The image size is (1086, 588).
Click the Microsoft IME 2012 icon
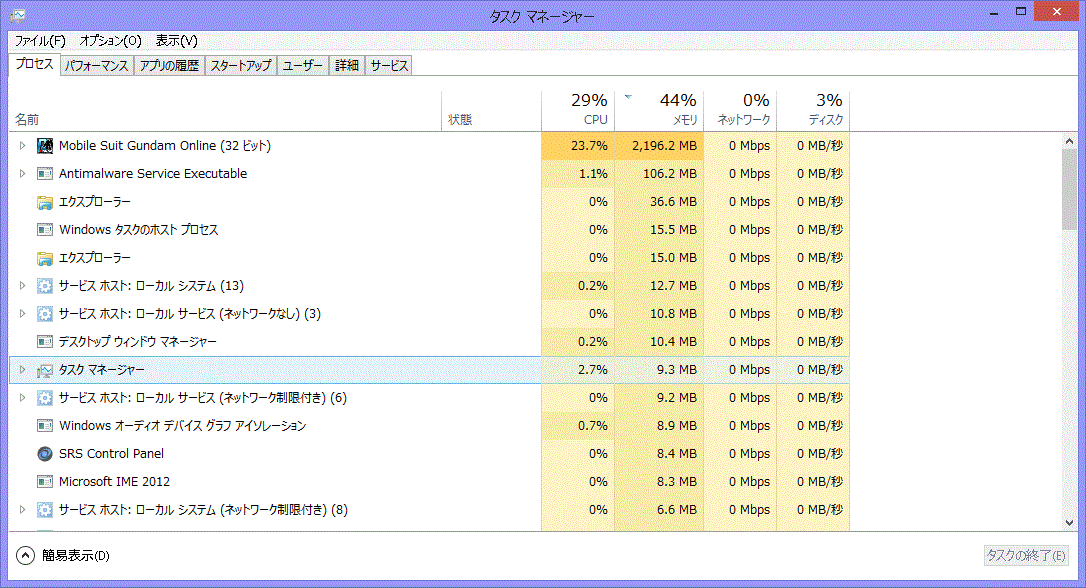coord(44,482)
